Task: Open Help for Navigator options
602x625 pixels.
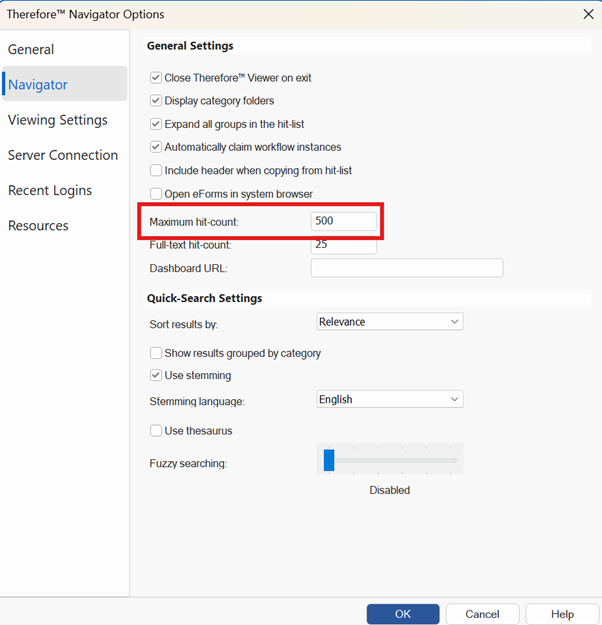Action: pos(562,614)
